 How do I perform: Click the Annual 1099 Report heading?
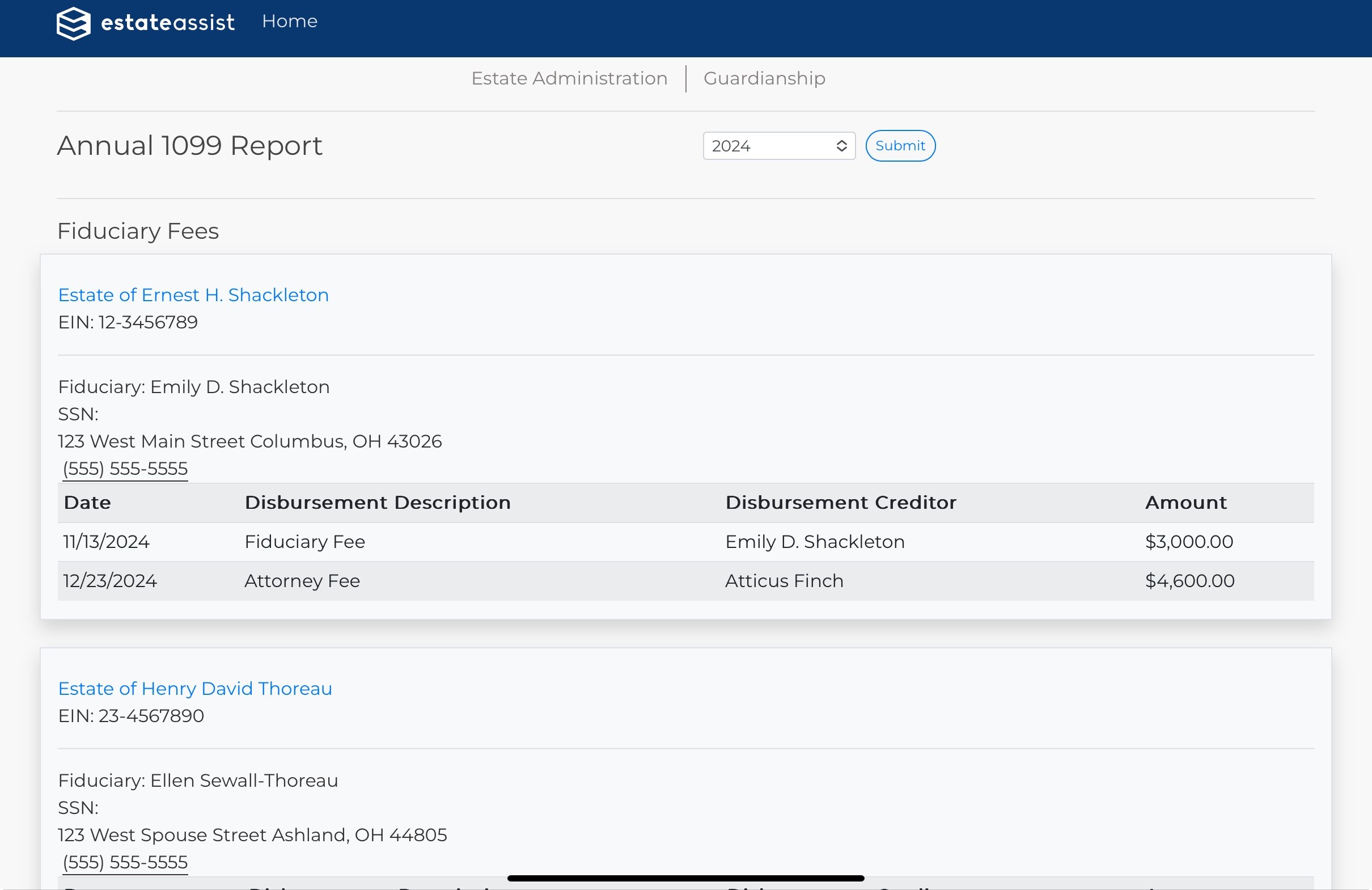click(x=190, y=145)
